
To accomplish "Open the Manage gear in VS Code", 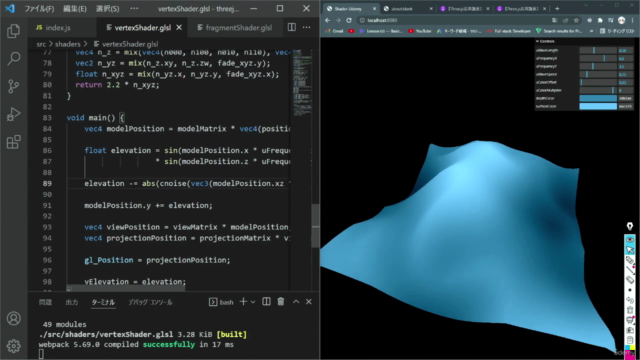I will click(13, 346).
